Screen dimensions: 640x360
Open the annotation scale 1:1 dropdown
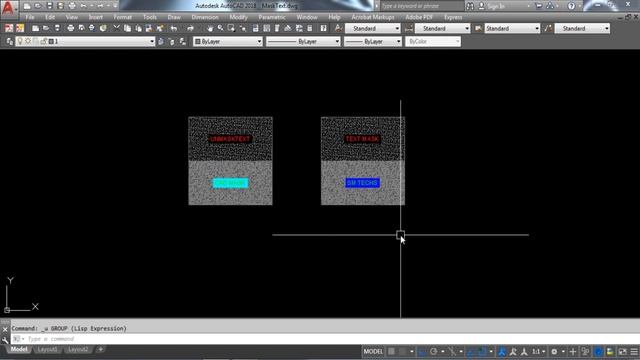click(x=538, y=351)
